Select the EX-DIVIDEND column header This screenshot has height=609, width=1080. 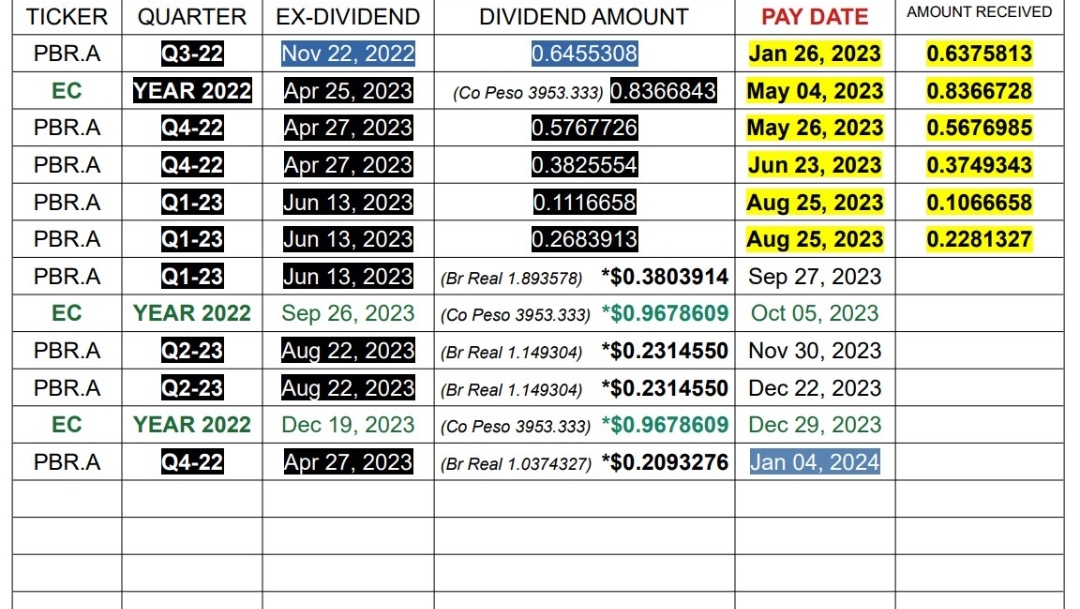[x=348, y=17]
